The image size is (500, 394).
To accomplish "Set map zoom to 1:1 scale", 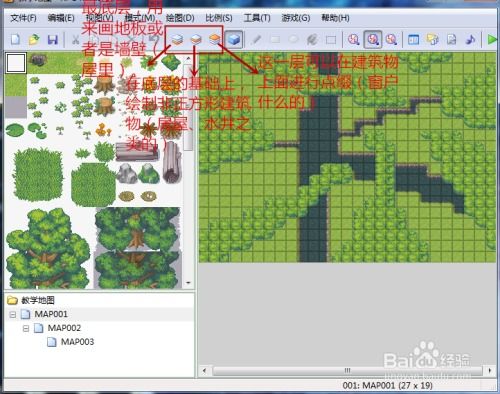I will [354, 40].
